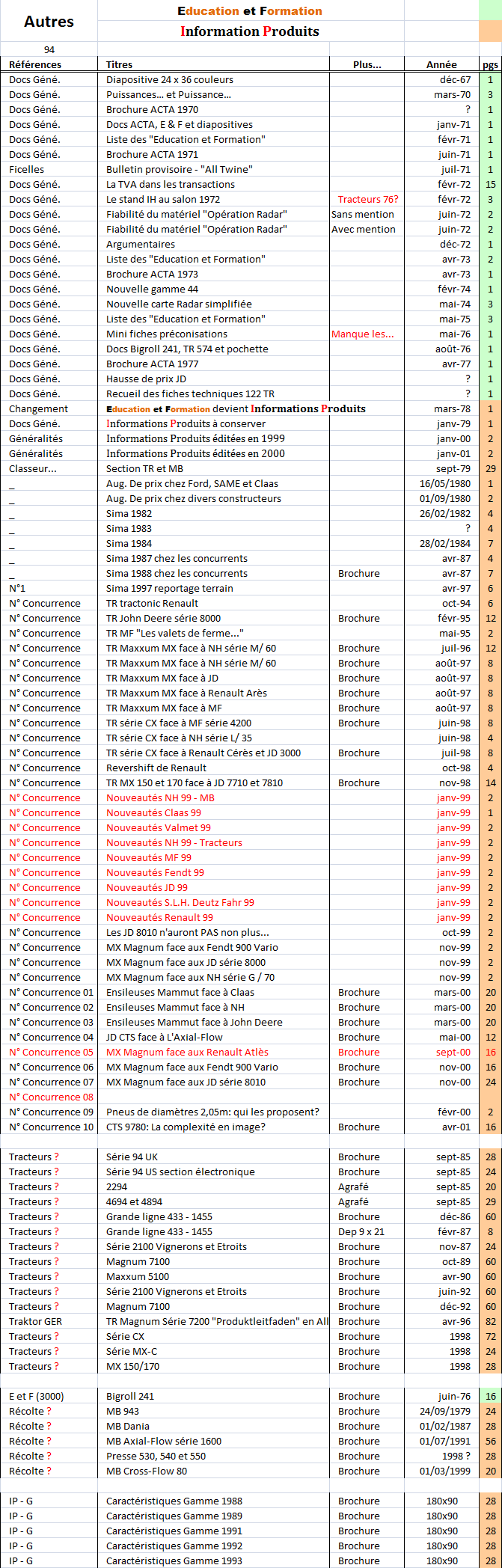Select the 'Dep 9 x 21' cell

[x=361, y=1231]
